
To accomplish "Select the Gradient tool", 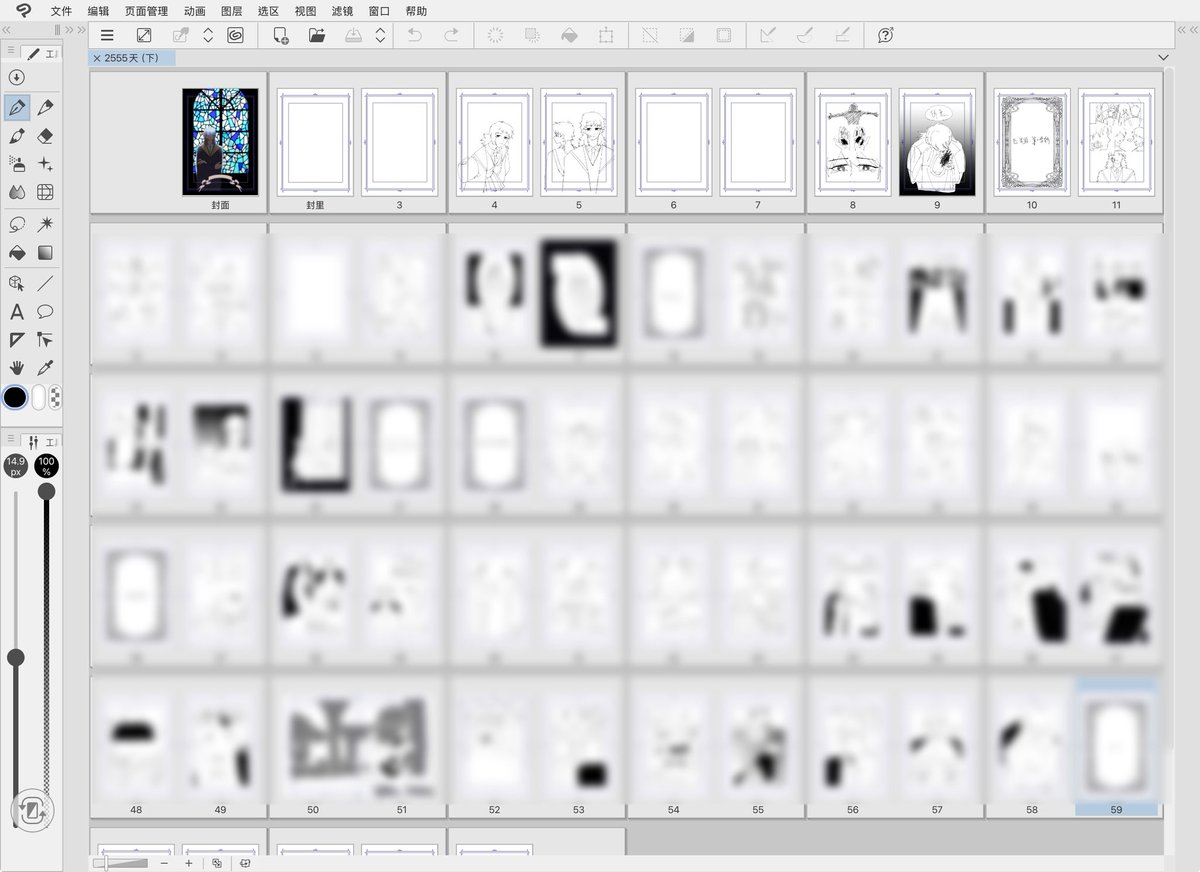I will [44, 252].
